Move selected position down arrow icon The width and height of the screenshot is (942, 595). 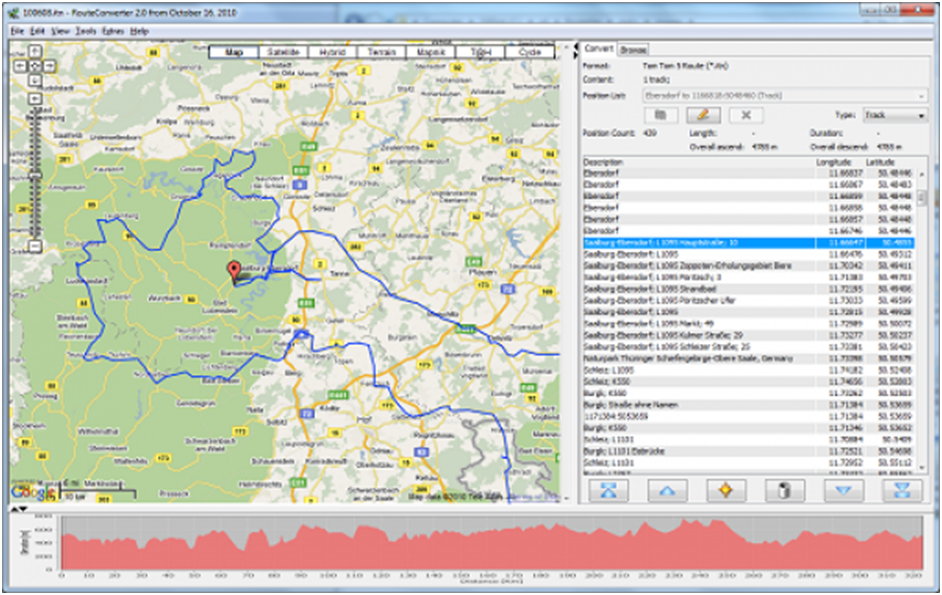(x=843, y=490)
